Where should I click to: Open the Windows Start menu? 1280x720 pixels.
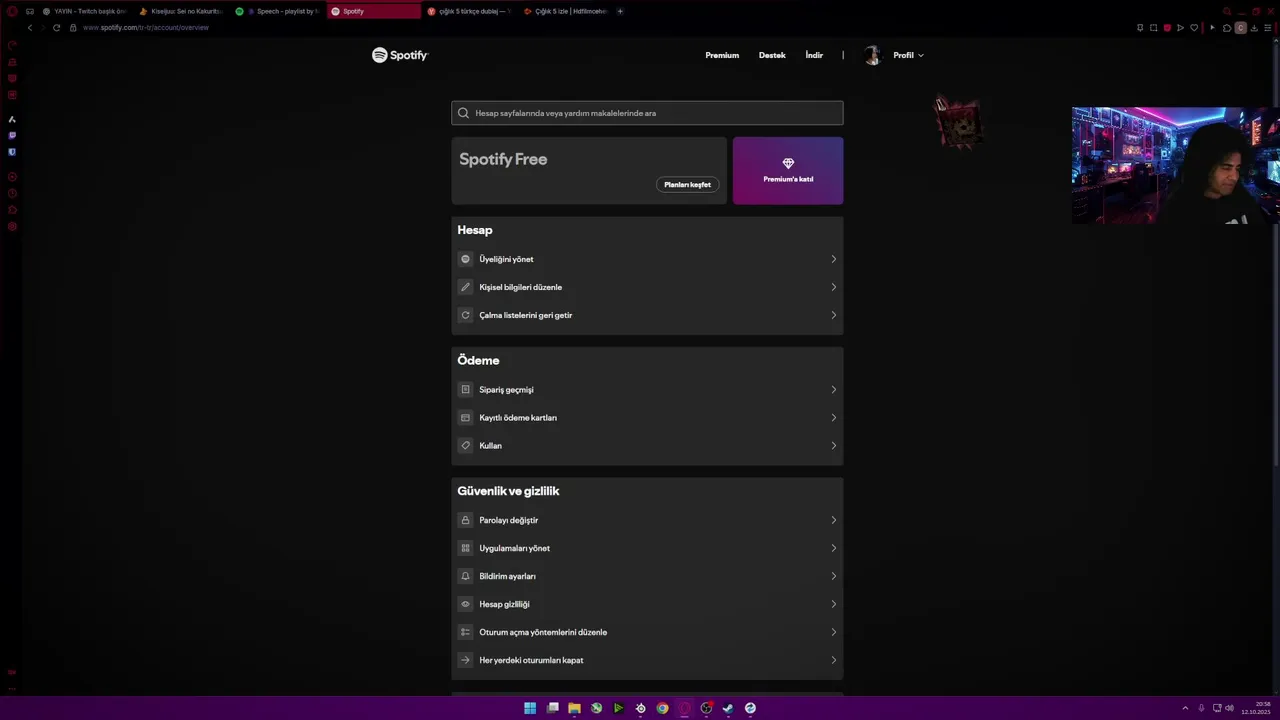(x=530, y=708)
